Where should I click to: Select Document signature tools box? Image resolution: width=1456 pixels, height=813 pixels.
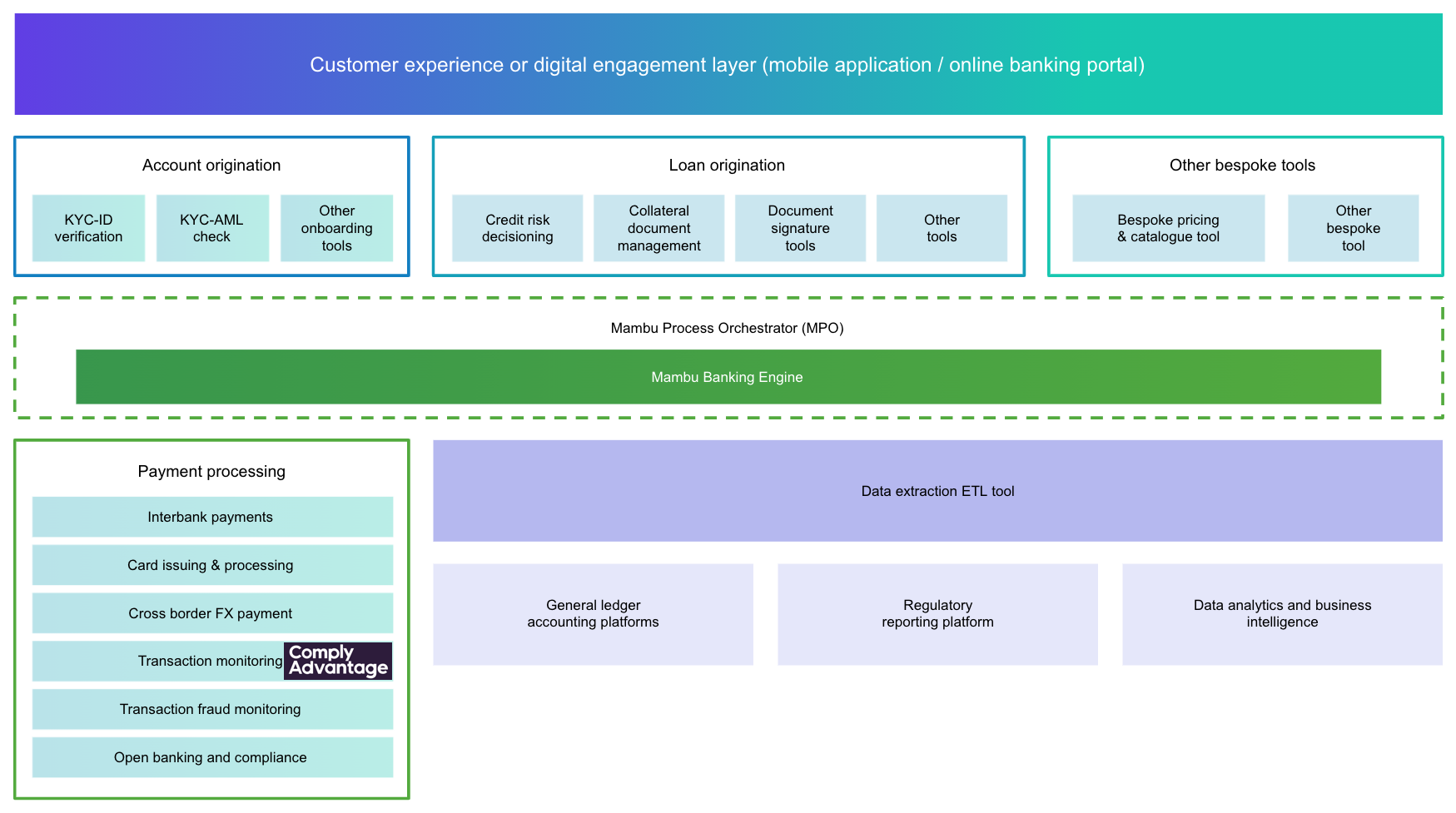[x=800, y=228]
